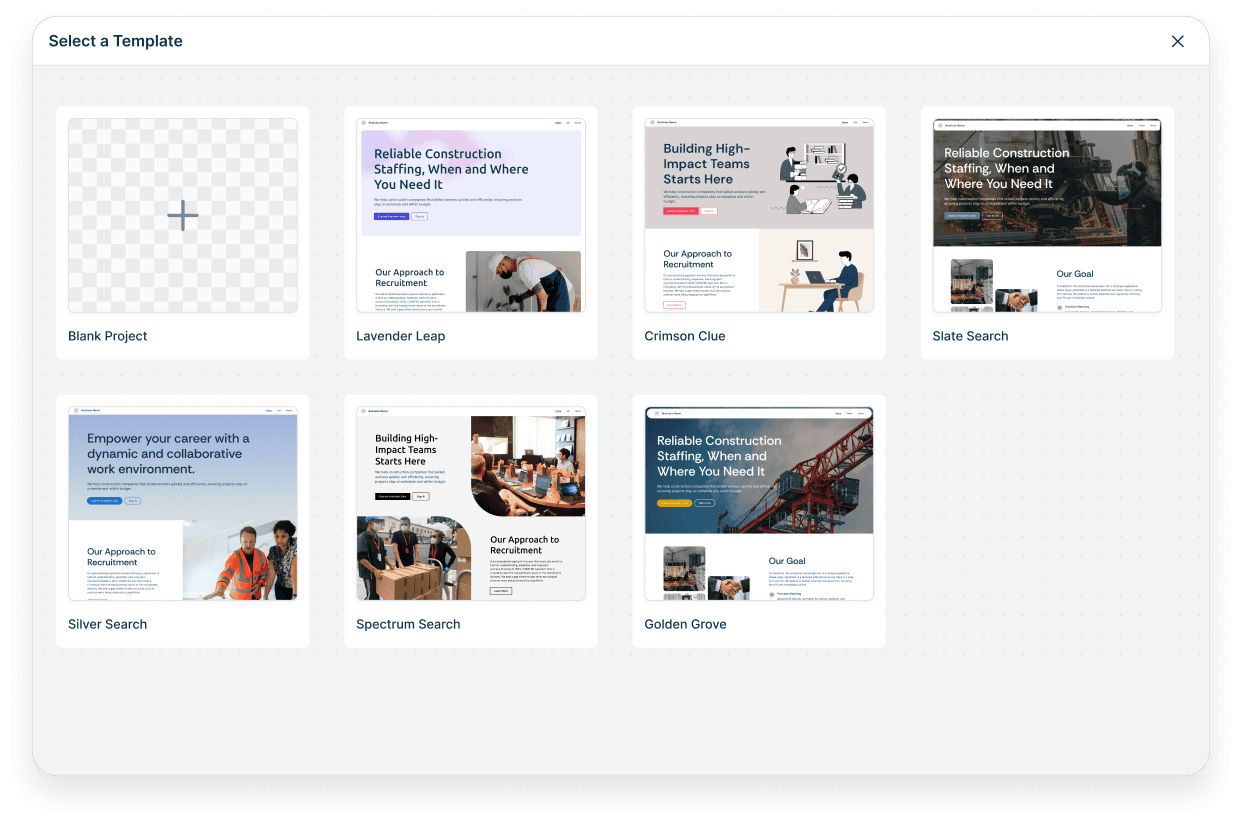Select the Spectrum Search preview image
Viewport: 1242px width, 824px height.
point(471,503)
